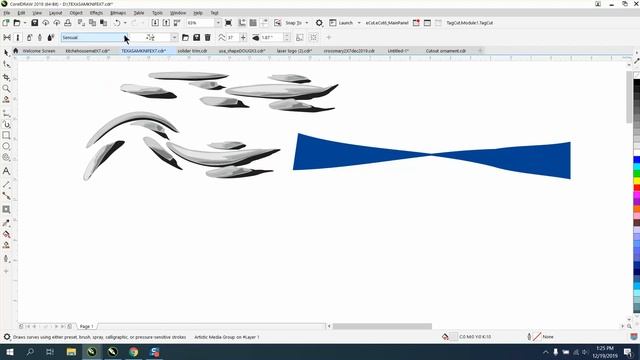The image size is (640, 360).
Task: Browse brushstroke folder icon
Action: click(x=185, y=38)
